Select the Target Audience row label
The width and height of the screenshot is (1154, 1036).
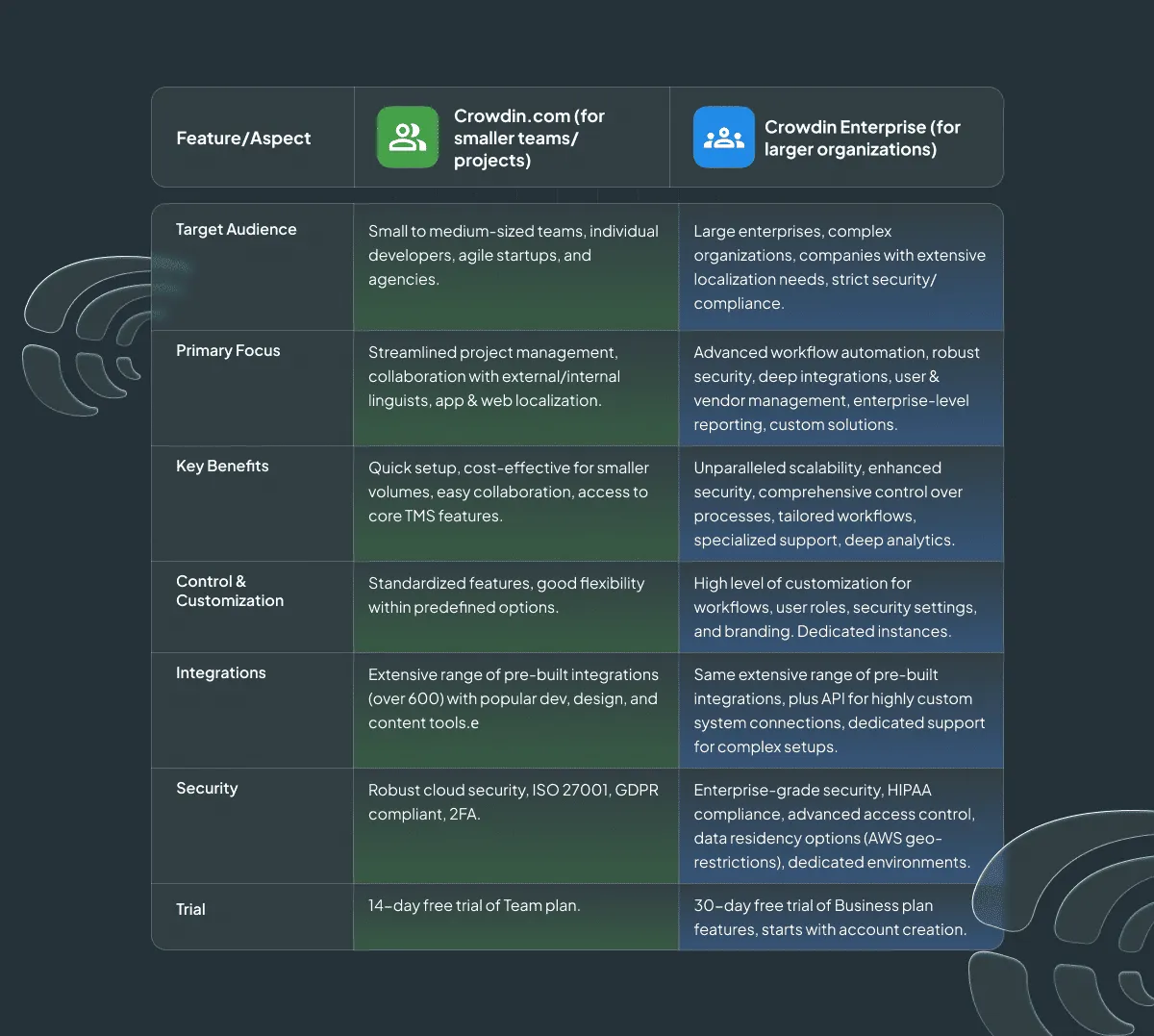pyautogui.click(x=236, y=229)
